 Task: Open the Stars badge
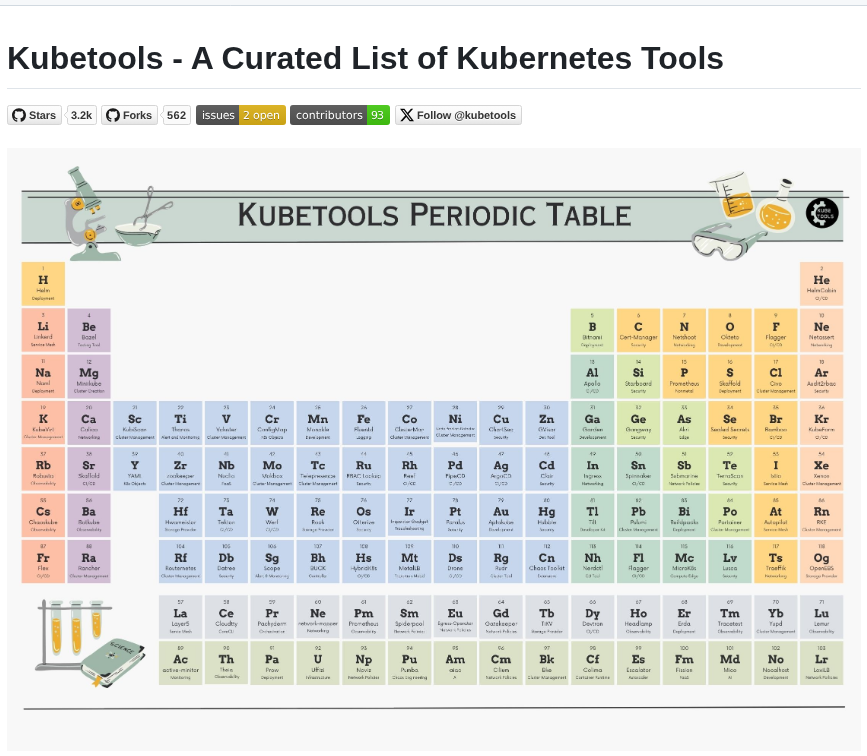point(34,115)
